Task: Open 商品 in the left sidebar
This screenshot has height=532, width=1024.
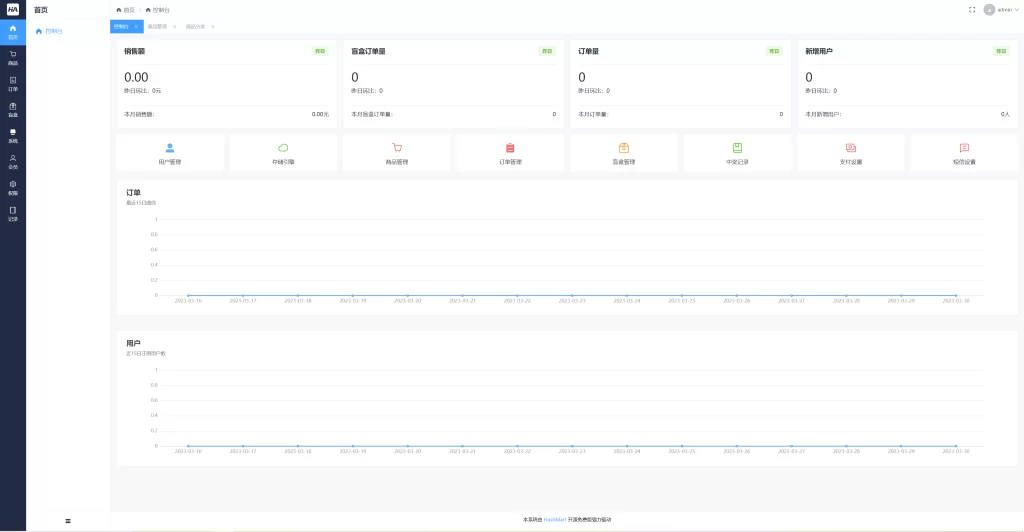Action: 13,58
